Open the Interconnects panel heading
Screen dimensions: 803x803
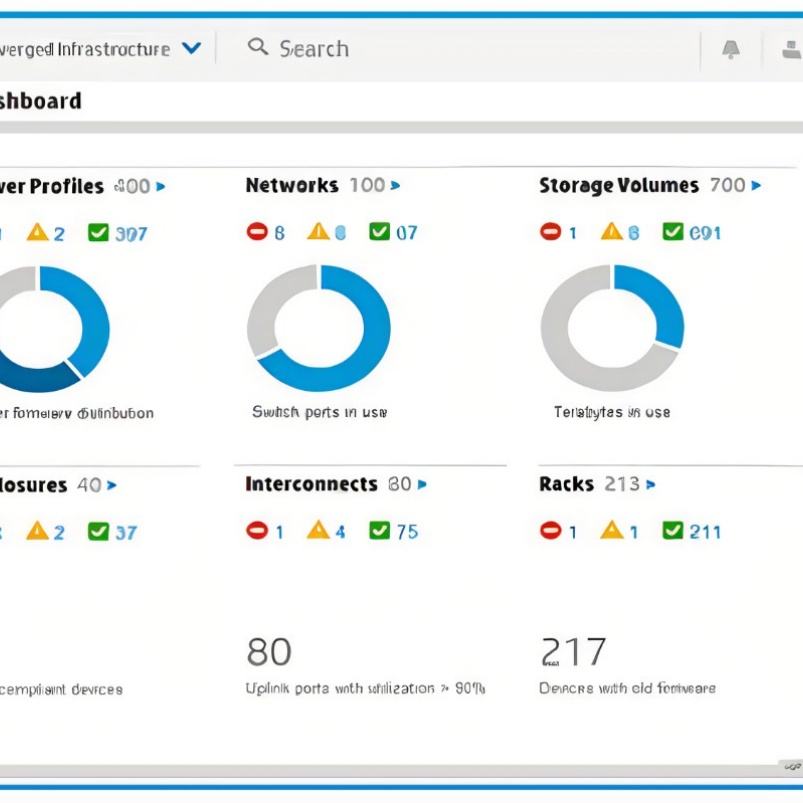click(x=311, y=484)
